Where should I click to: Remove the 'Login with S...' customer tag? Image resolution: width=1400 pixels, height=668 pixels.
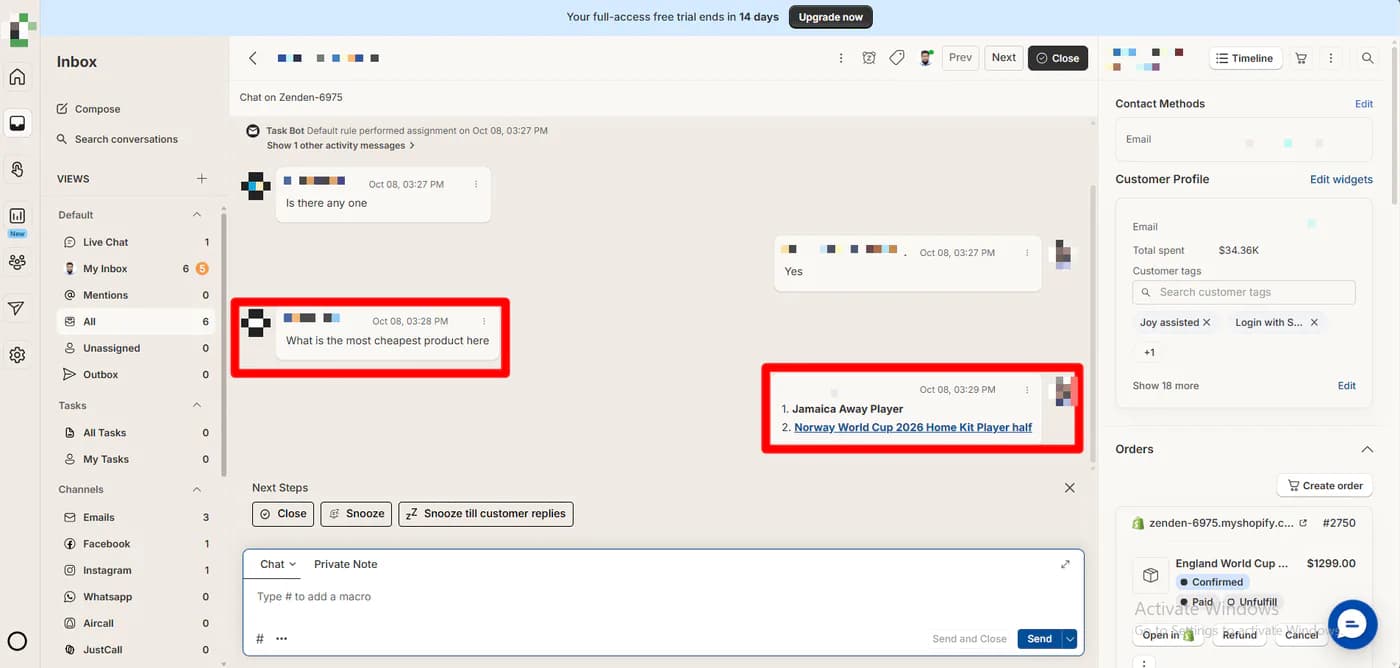[1314, 322]
